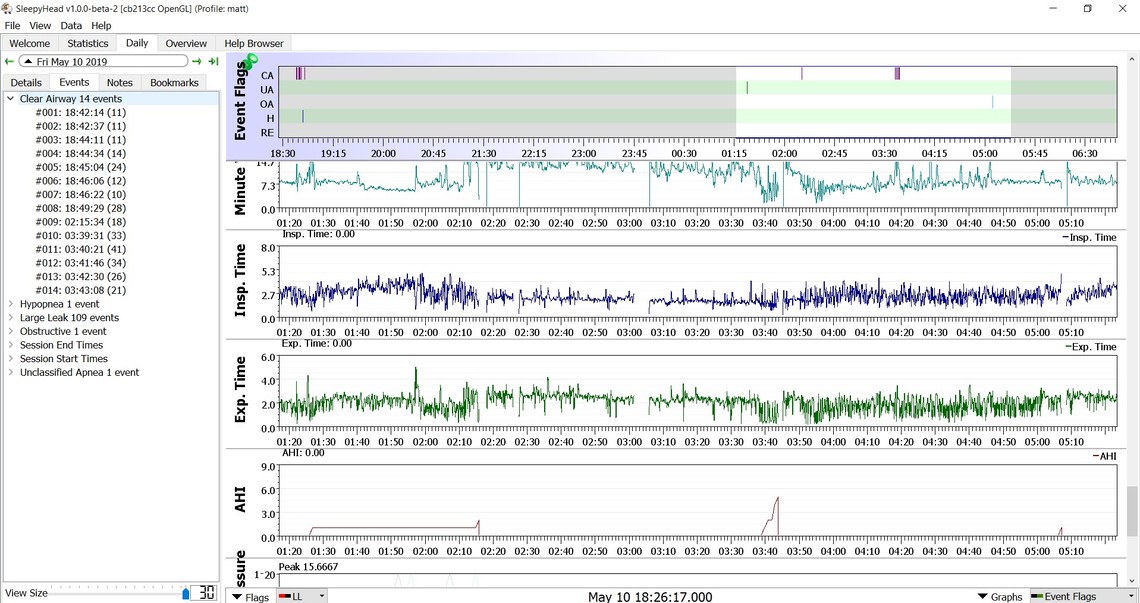Viewport: 1140px width, 603px height.
Task: Expand the Session Start Times group
Action: pyautogui.click(x=10, y=359)
